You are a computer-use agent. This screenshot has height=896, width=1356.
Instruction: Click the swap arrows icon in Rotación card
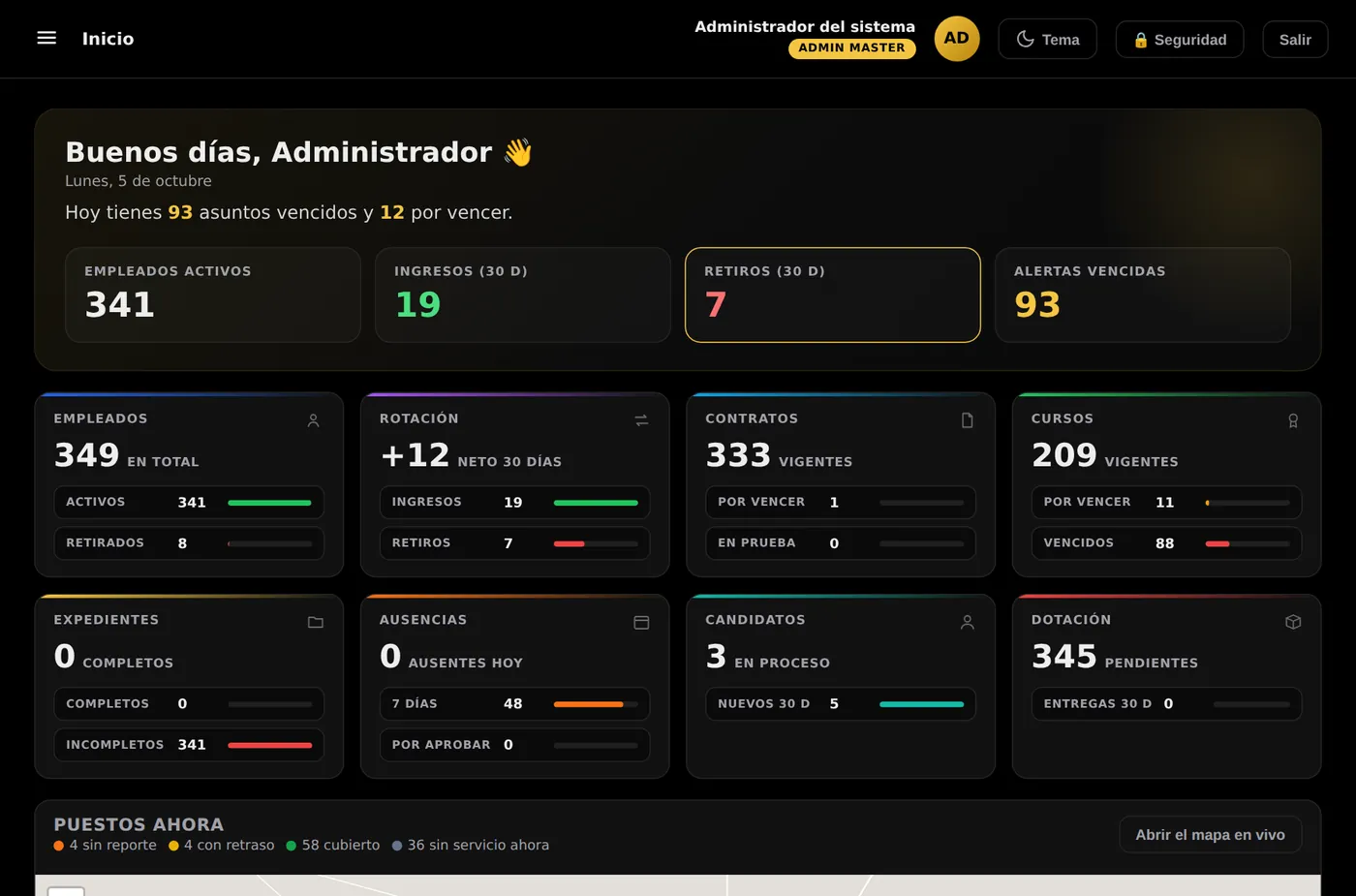click(641, 420)
